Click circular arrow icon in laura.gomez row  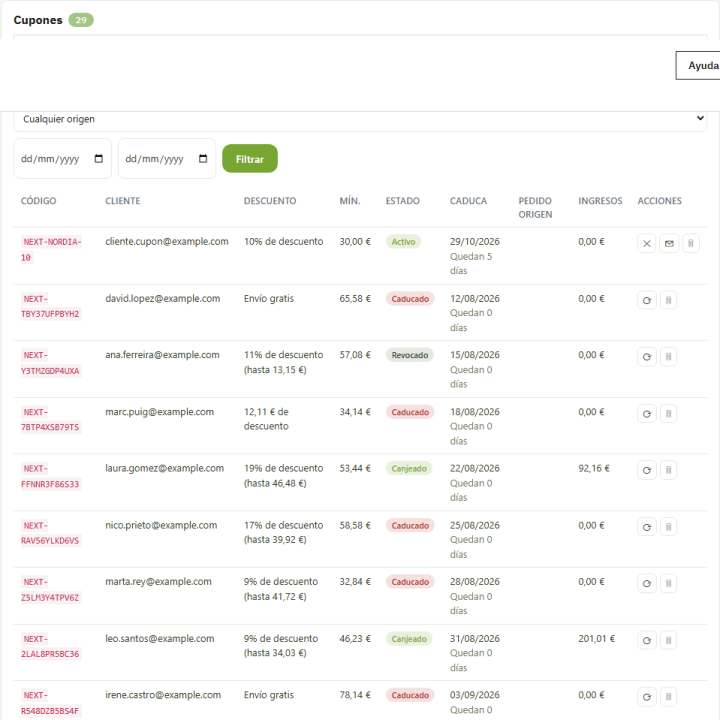[x=647, y=470]
